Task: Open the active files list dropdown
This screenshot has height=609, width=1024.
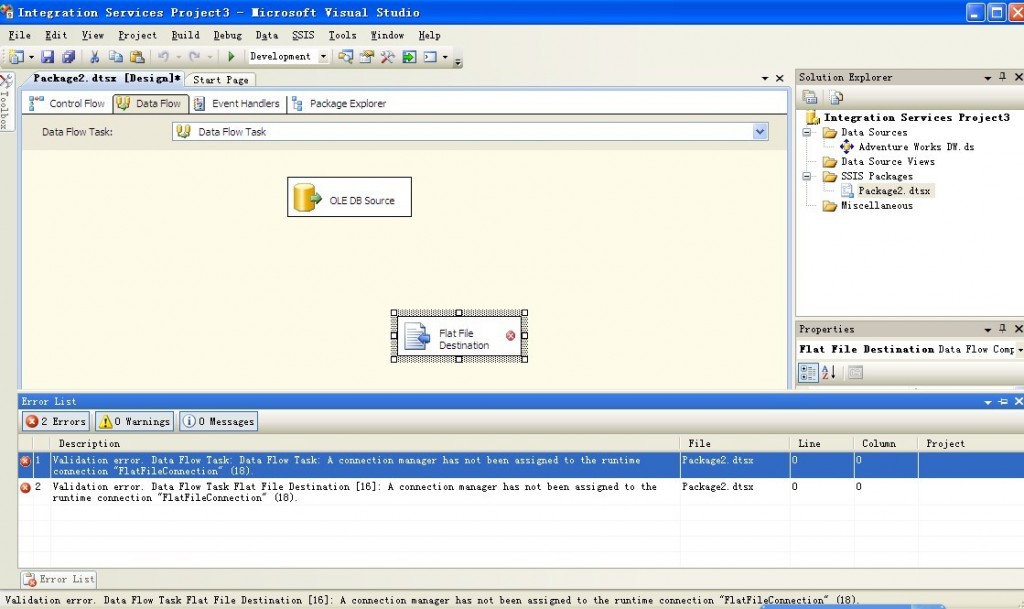Action: [765, 78]
